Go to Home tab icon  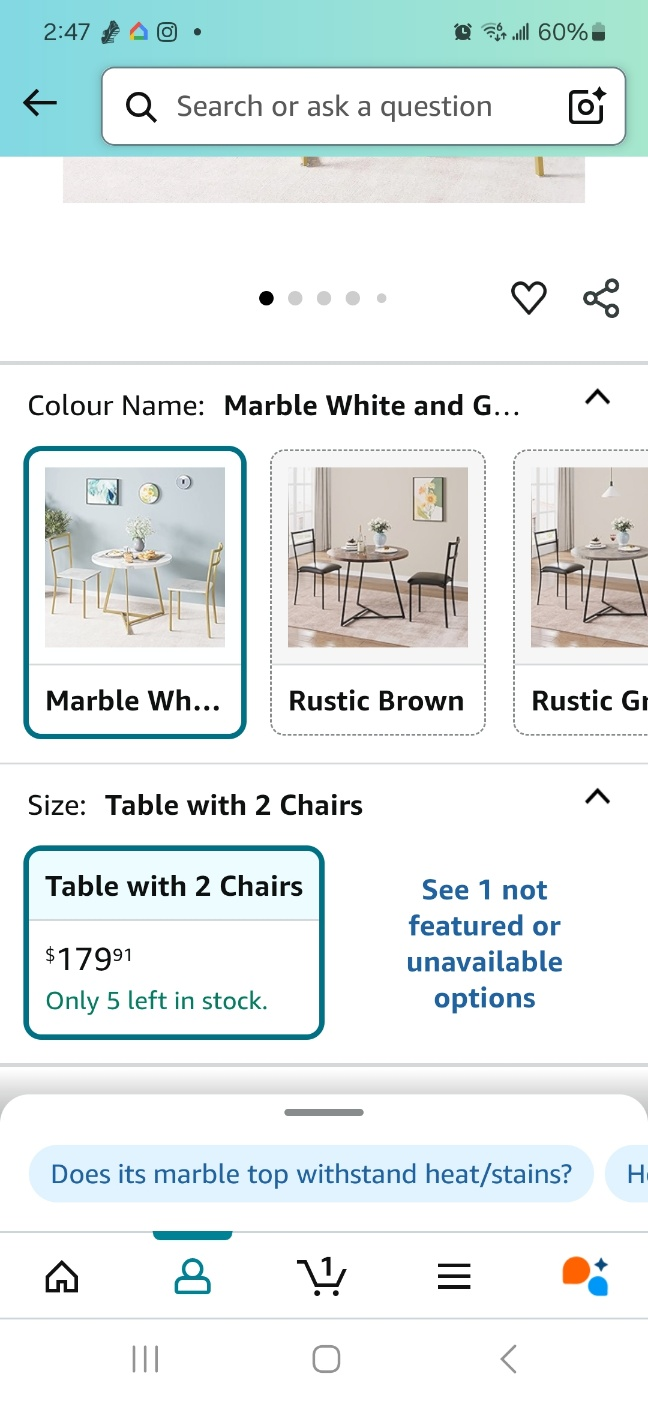click(x=62, y=1276)
